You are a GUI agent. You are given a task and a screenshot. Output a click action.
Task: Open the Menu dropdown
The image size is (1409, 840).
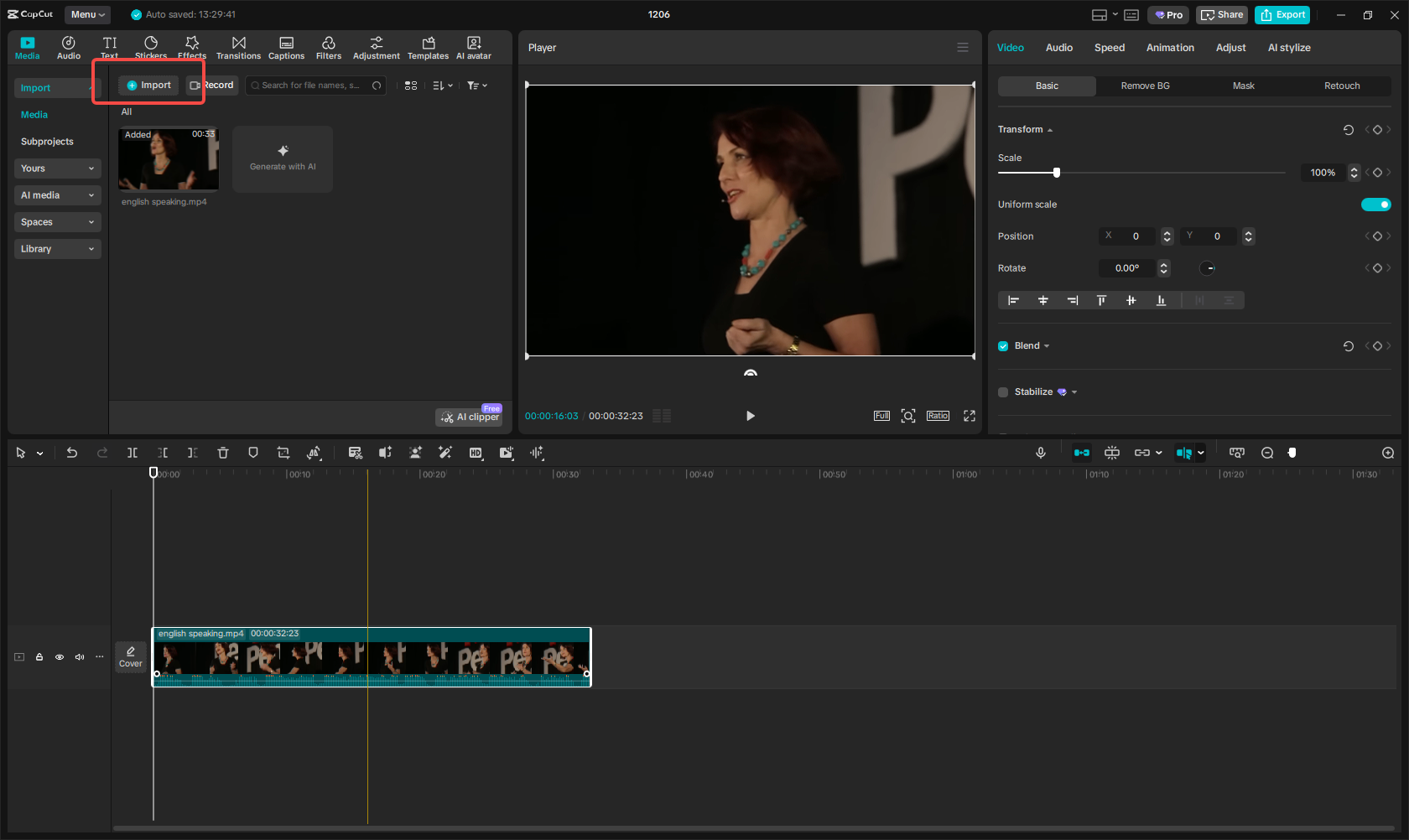point(87,14)
